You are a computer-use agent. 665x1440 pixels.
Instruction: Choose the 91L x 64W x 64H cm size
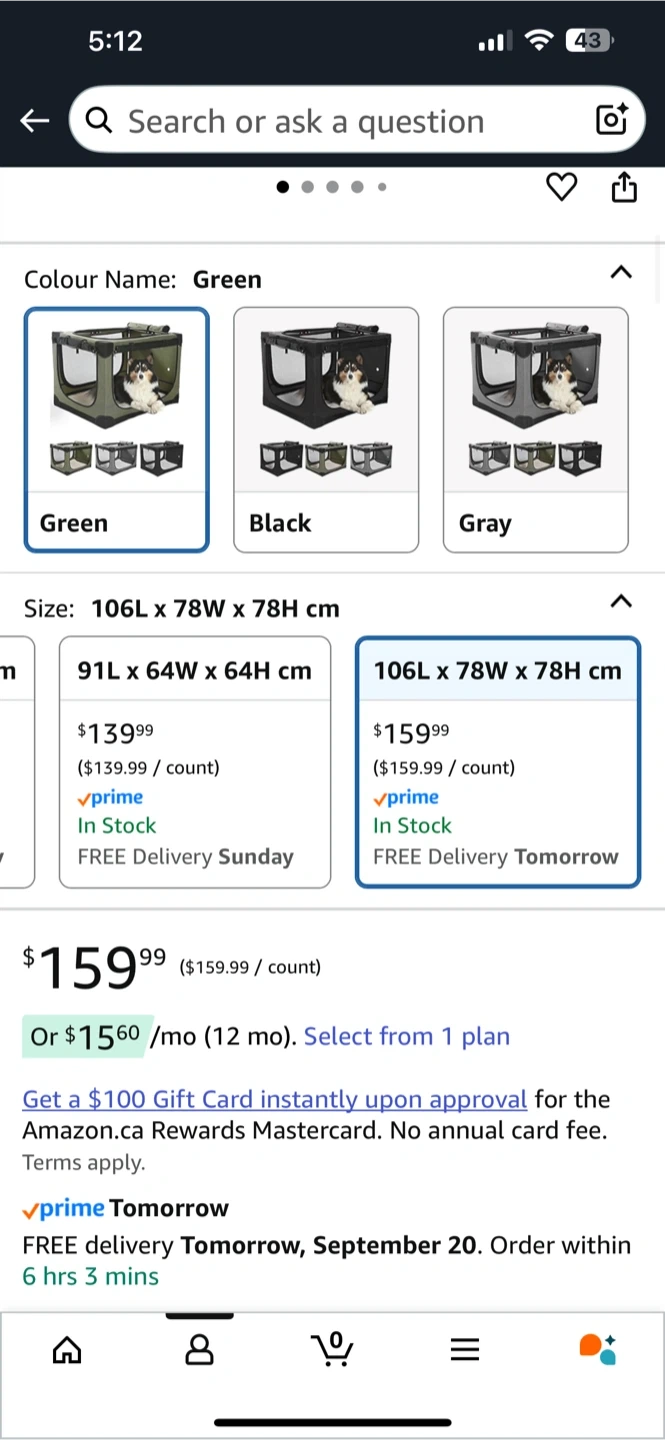point(195,761)
